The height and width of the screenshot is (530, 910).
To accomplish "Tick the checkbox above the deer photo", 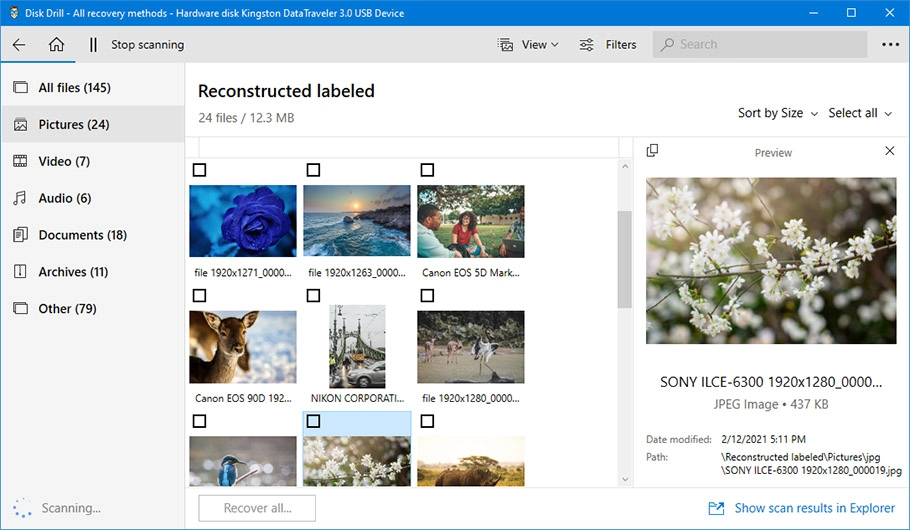I will click(199, 296).
